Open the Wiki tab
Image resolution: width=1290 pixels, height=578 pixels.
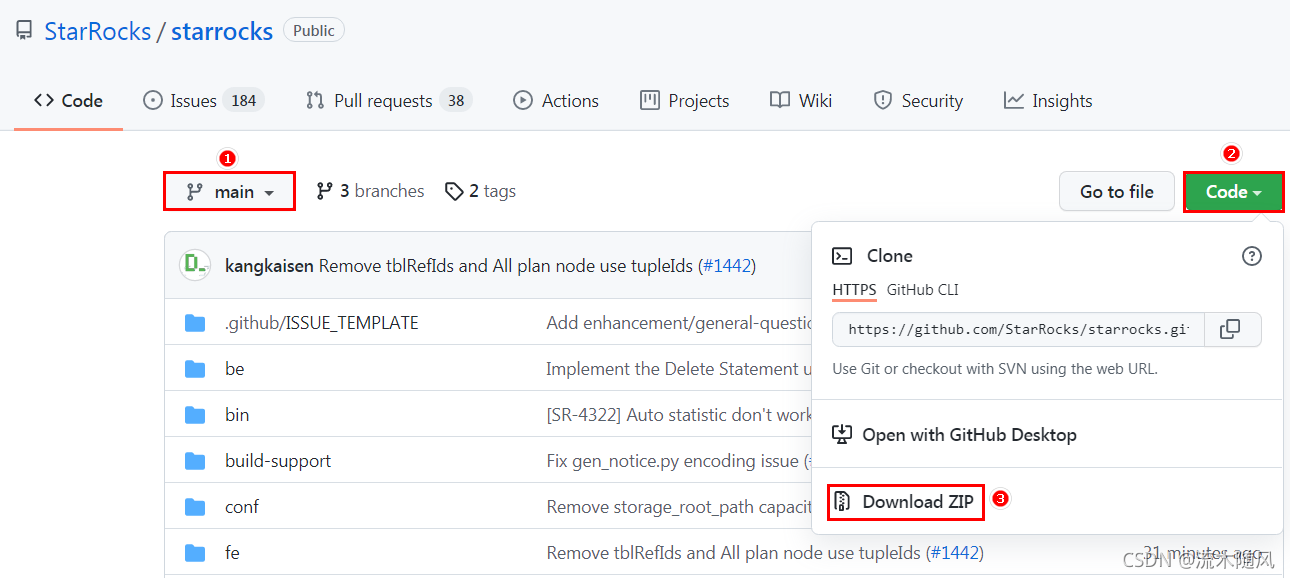click(x=801, y=101)
